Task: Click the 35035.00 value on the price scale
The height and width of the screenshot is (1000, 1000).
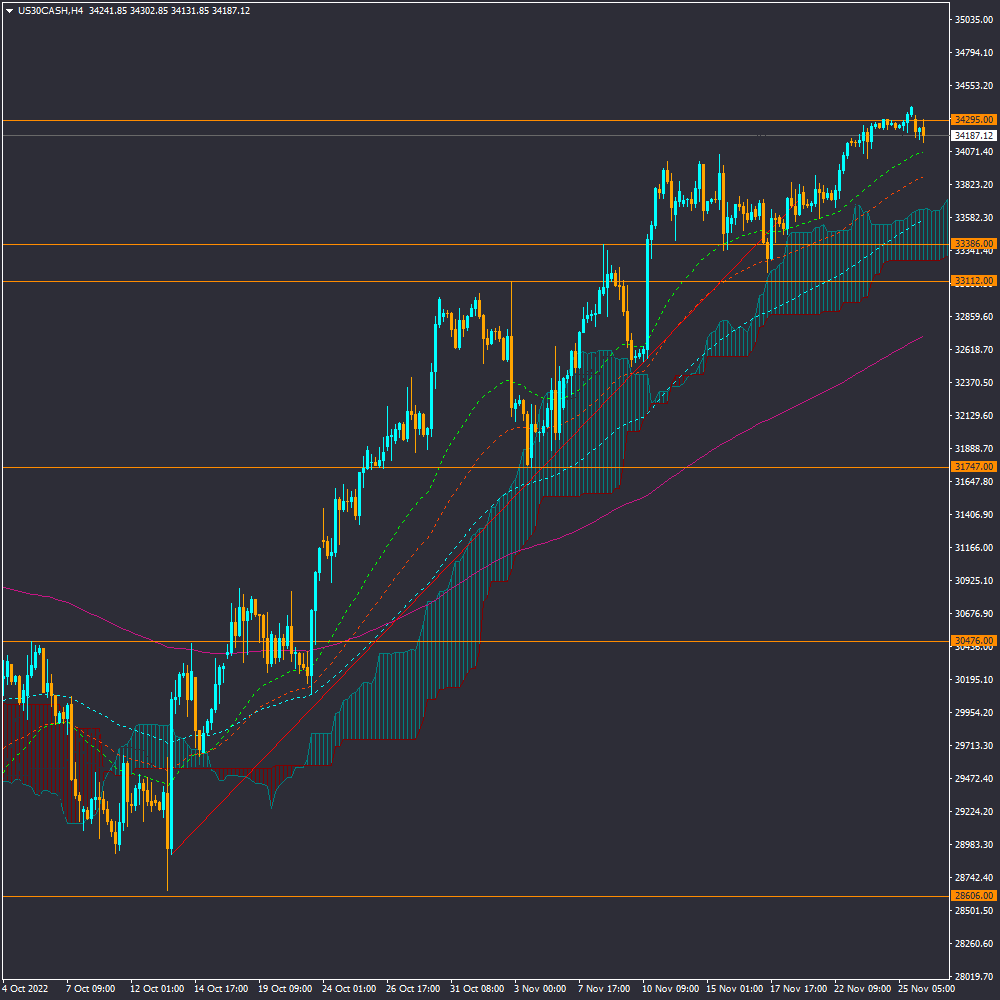Action: point(973,20)
